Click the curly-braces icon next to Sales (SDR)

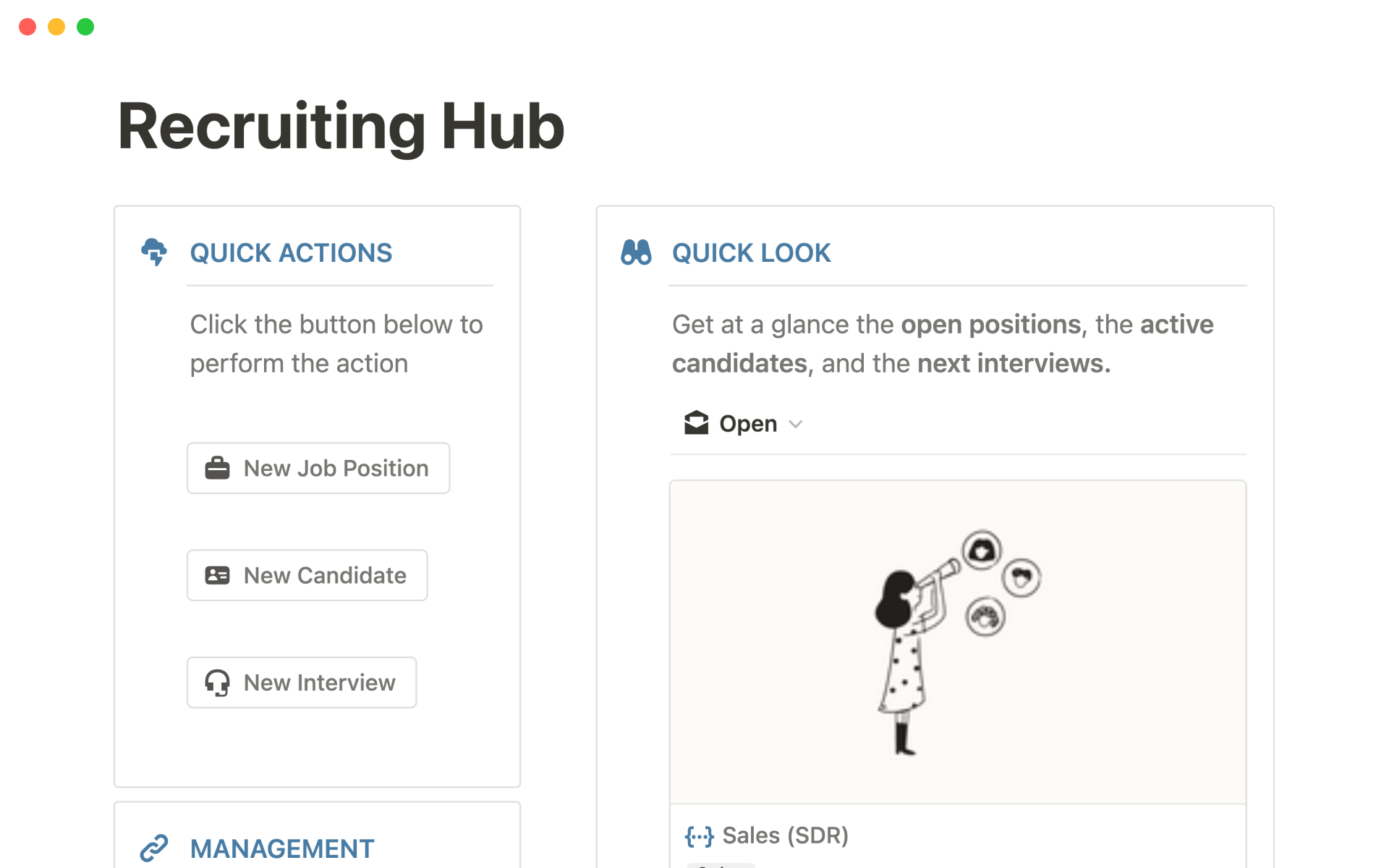(x=699, y=836)
